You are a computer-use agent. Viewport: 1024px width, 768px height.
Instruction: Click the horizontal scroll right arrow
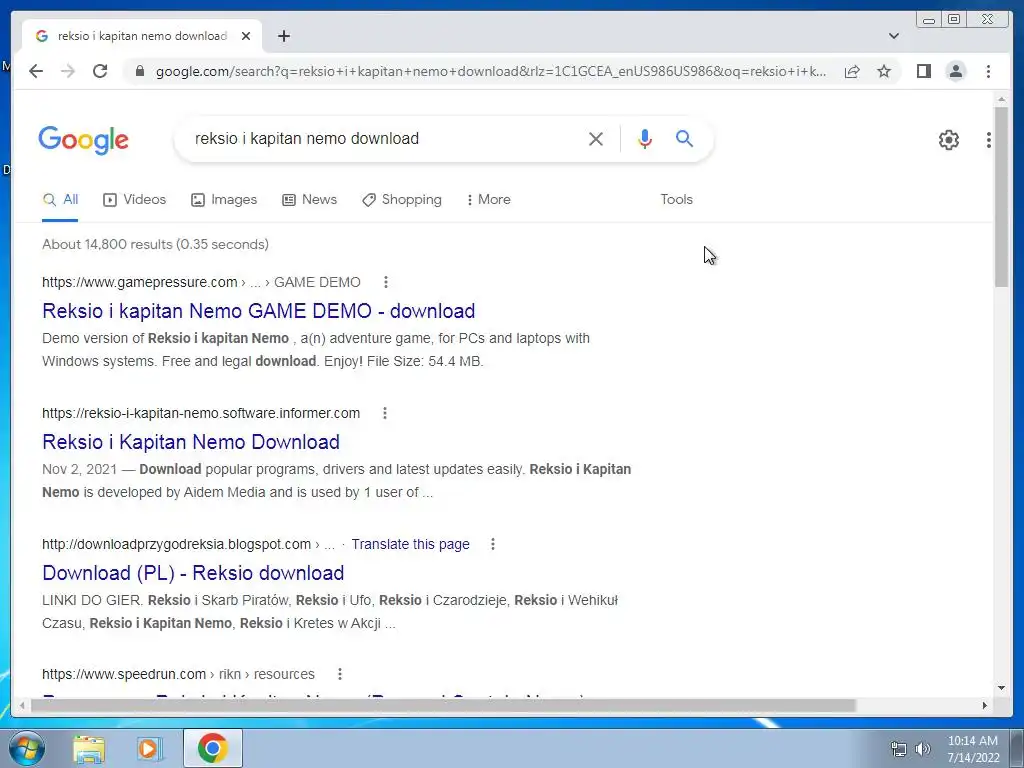(985, 705)
